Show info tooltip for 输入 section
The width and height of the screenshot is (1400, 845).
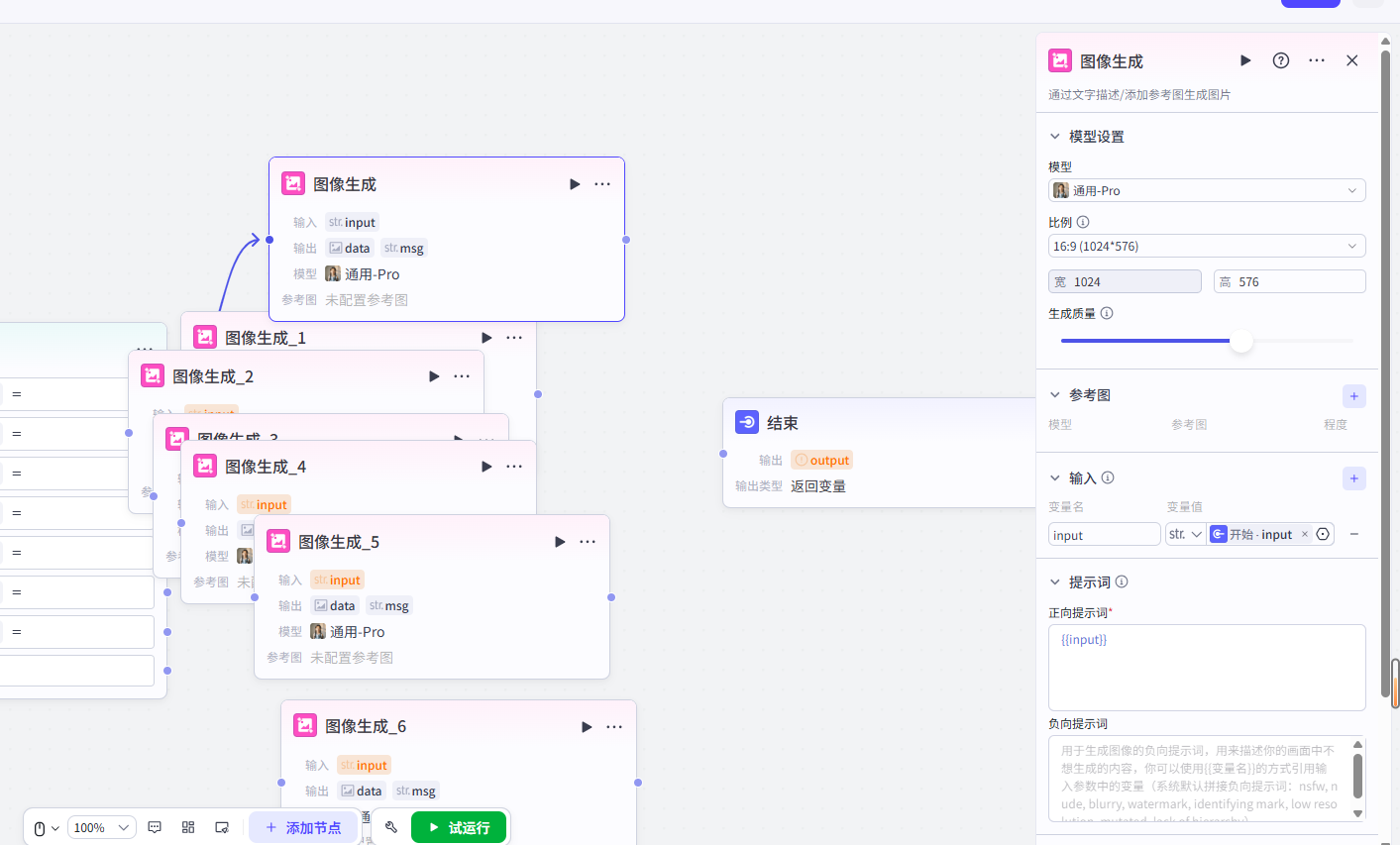pyautogui.click(x=1108, y=477)
